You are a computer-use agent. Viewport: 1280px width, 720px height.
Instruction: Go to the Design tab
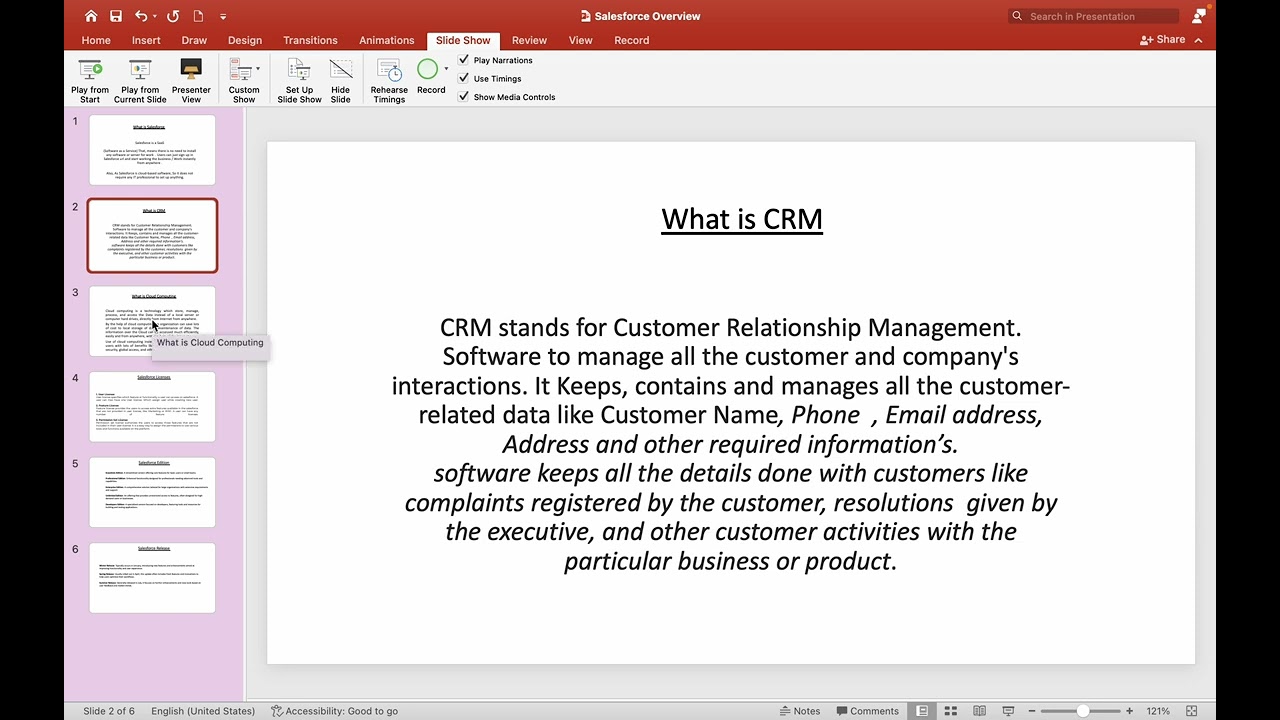245,40
